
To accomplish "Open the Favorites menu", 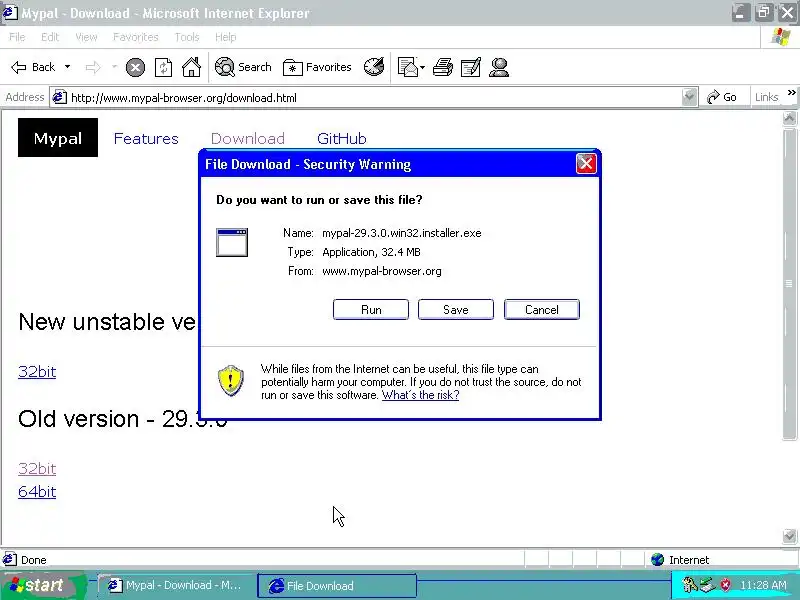I will coord(136,37).
